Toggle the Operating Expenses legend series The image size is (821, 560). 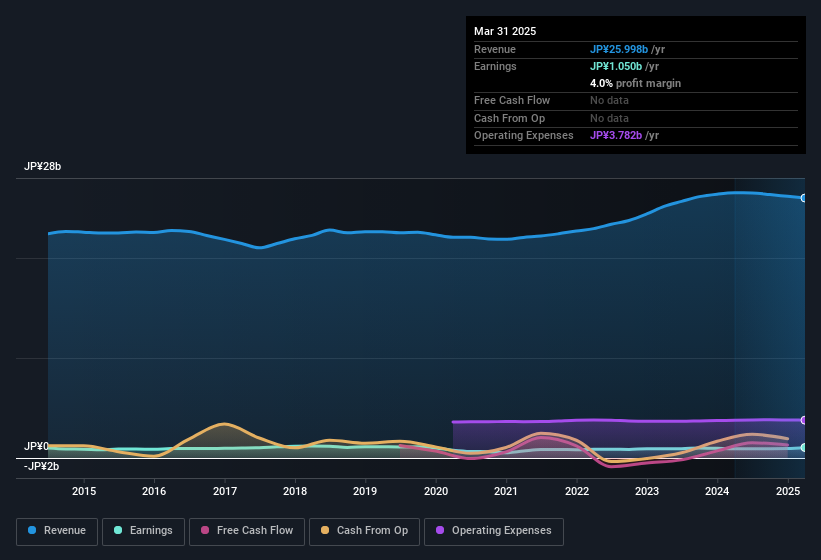494,531
